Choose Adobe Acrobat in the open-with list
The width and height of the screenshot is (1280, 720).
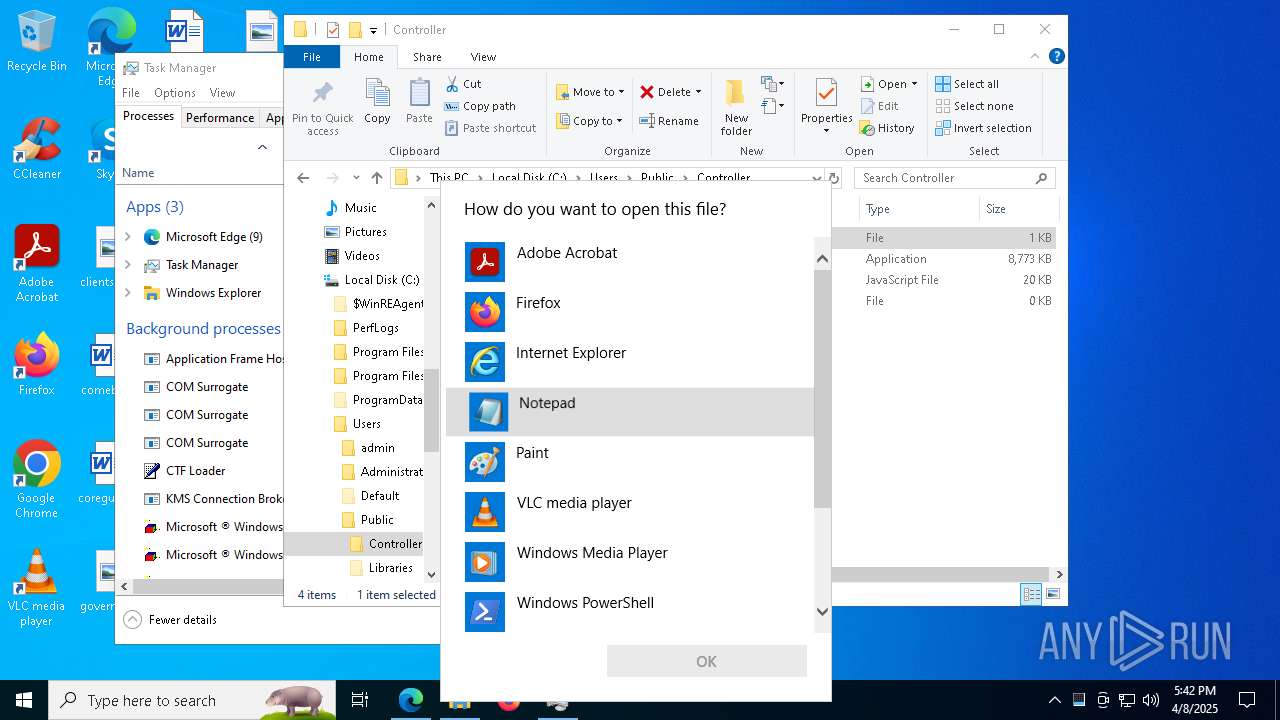coord(630,262)
